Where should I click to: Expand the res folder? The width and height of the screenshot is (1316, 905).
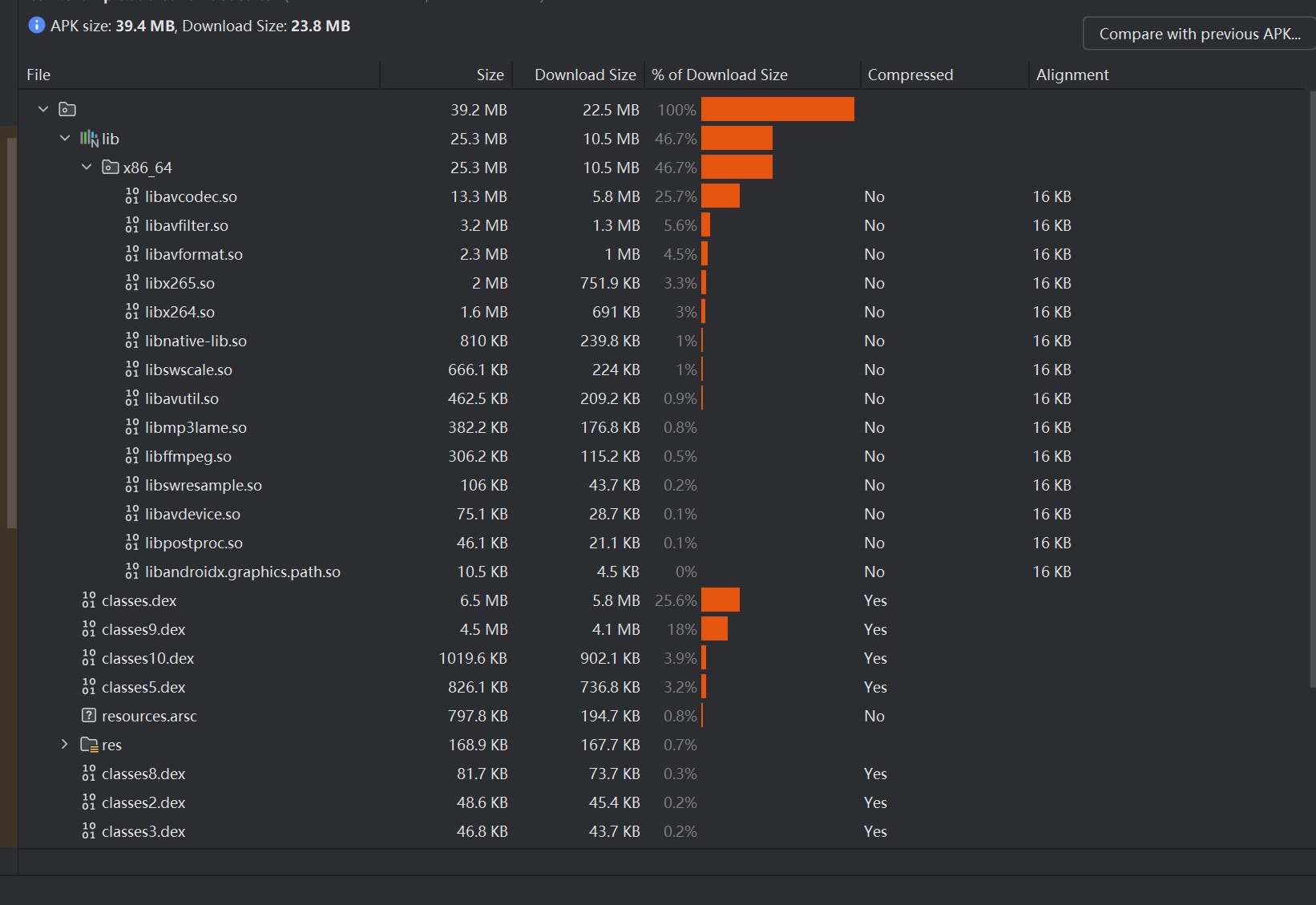point(64,745)
